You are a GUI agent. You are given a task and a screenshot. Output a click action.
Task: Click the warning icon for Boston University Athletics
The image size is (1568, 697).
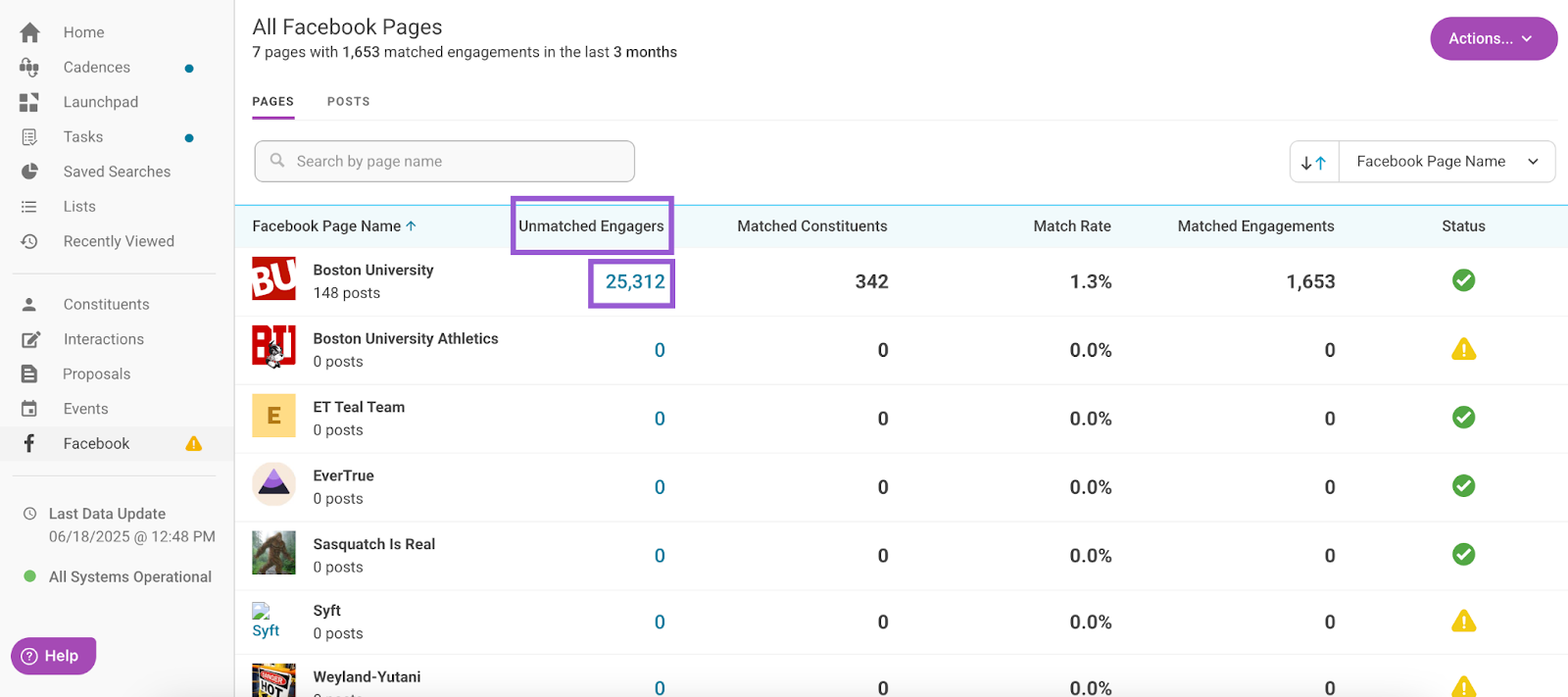coord(1463,349)
